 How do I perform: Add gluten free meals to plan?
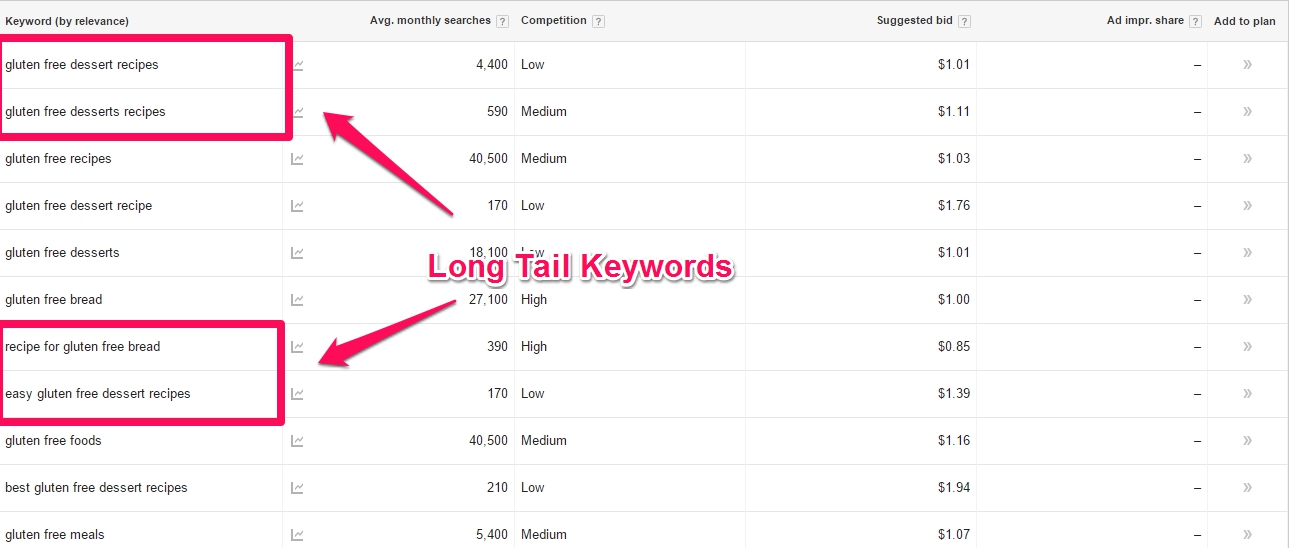pos(1247,535)
